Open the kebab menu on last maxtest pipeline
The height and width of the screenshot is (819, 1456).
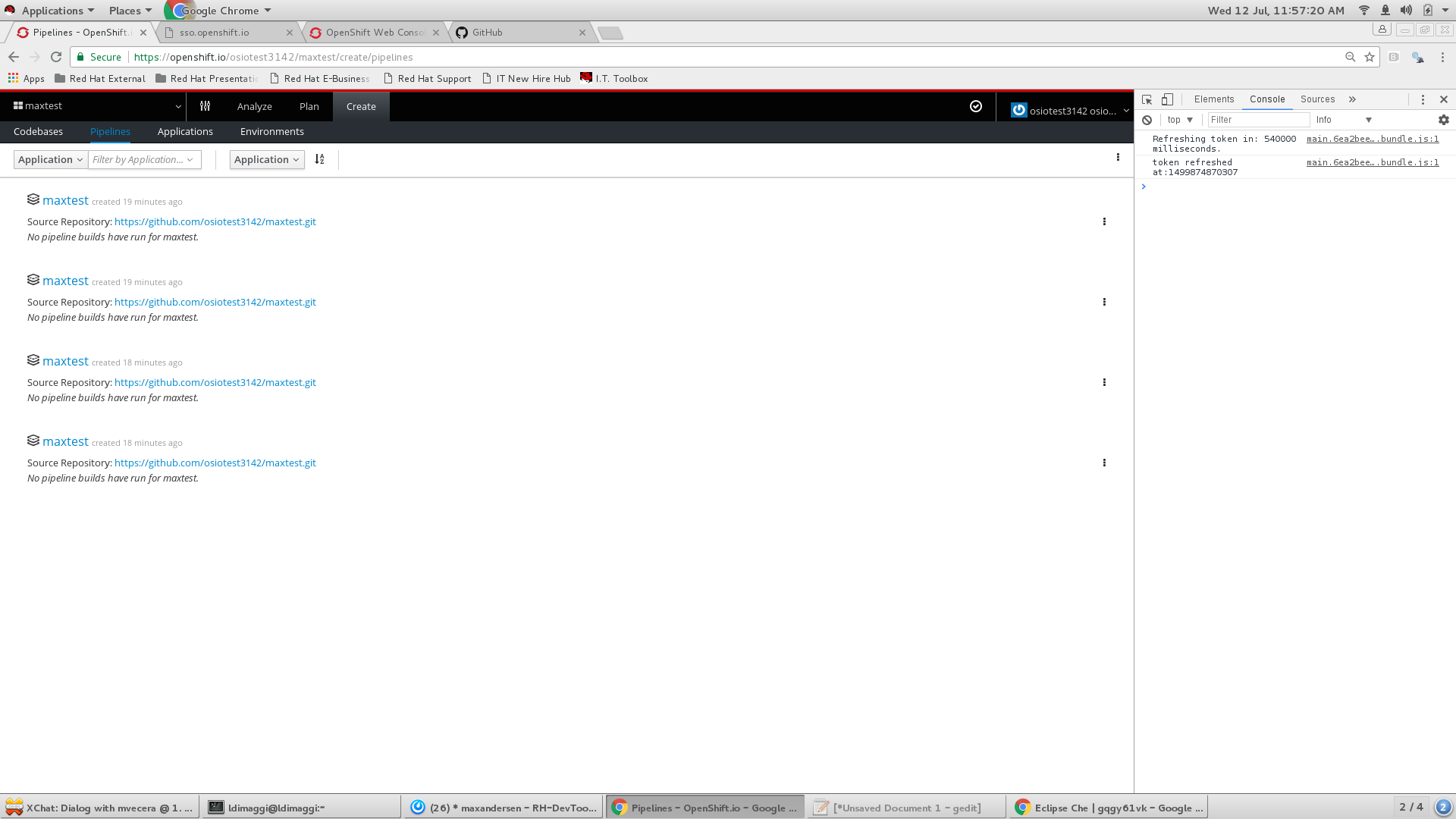tap(1104, 462)
